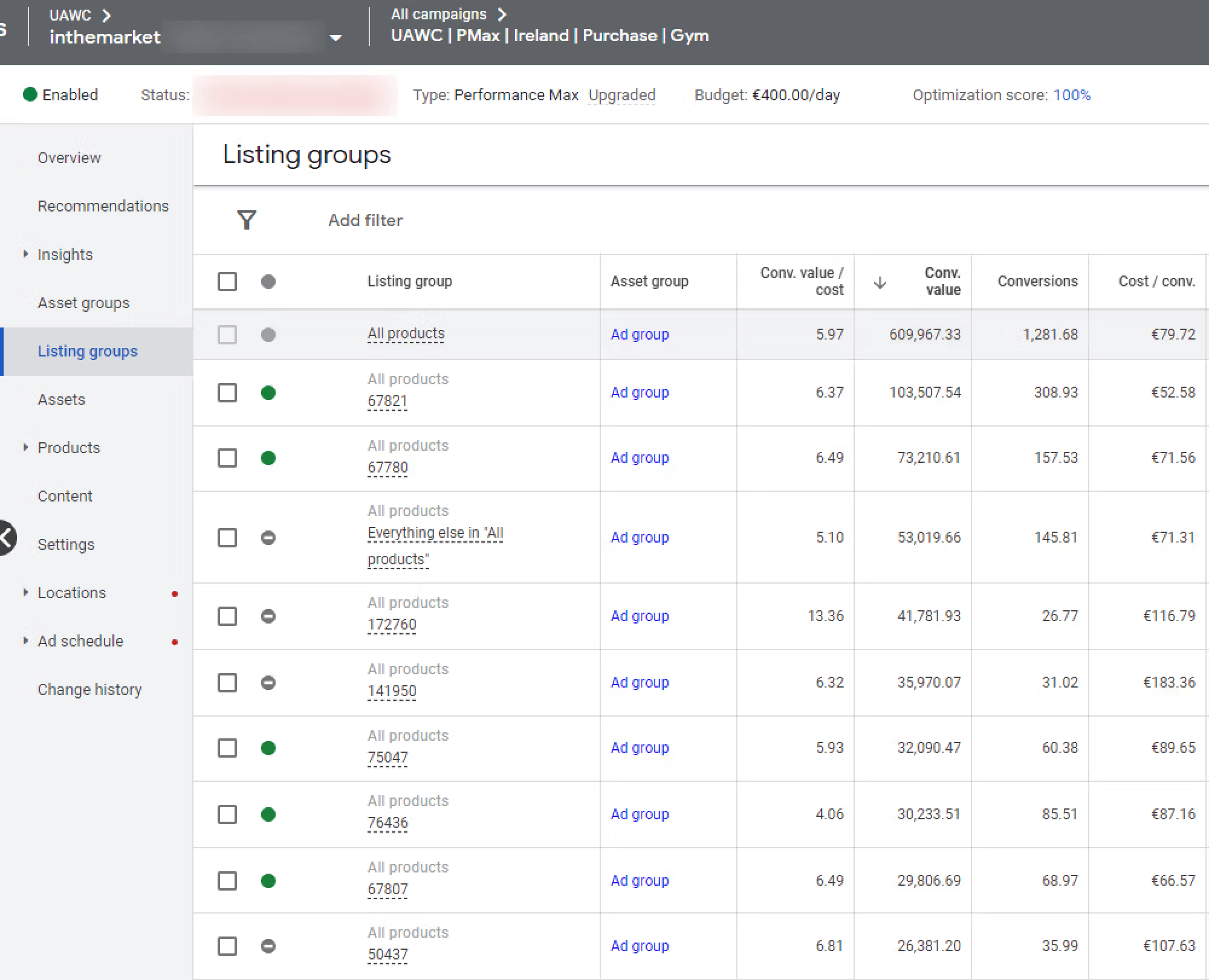This screenshot has width=1209, height=980.
Task: Click the Add filter field
Action: pos(365,221)
